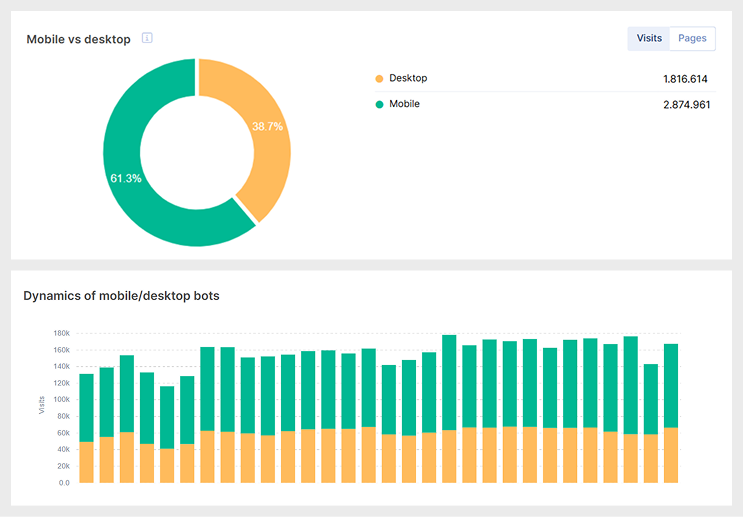Click the orange part of the first bar
743x517 pixels.
click(x=86, y=462)
